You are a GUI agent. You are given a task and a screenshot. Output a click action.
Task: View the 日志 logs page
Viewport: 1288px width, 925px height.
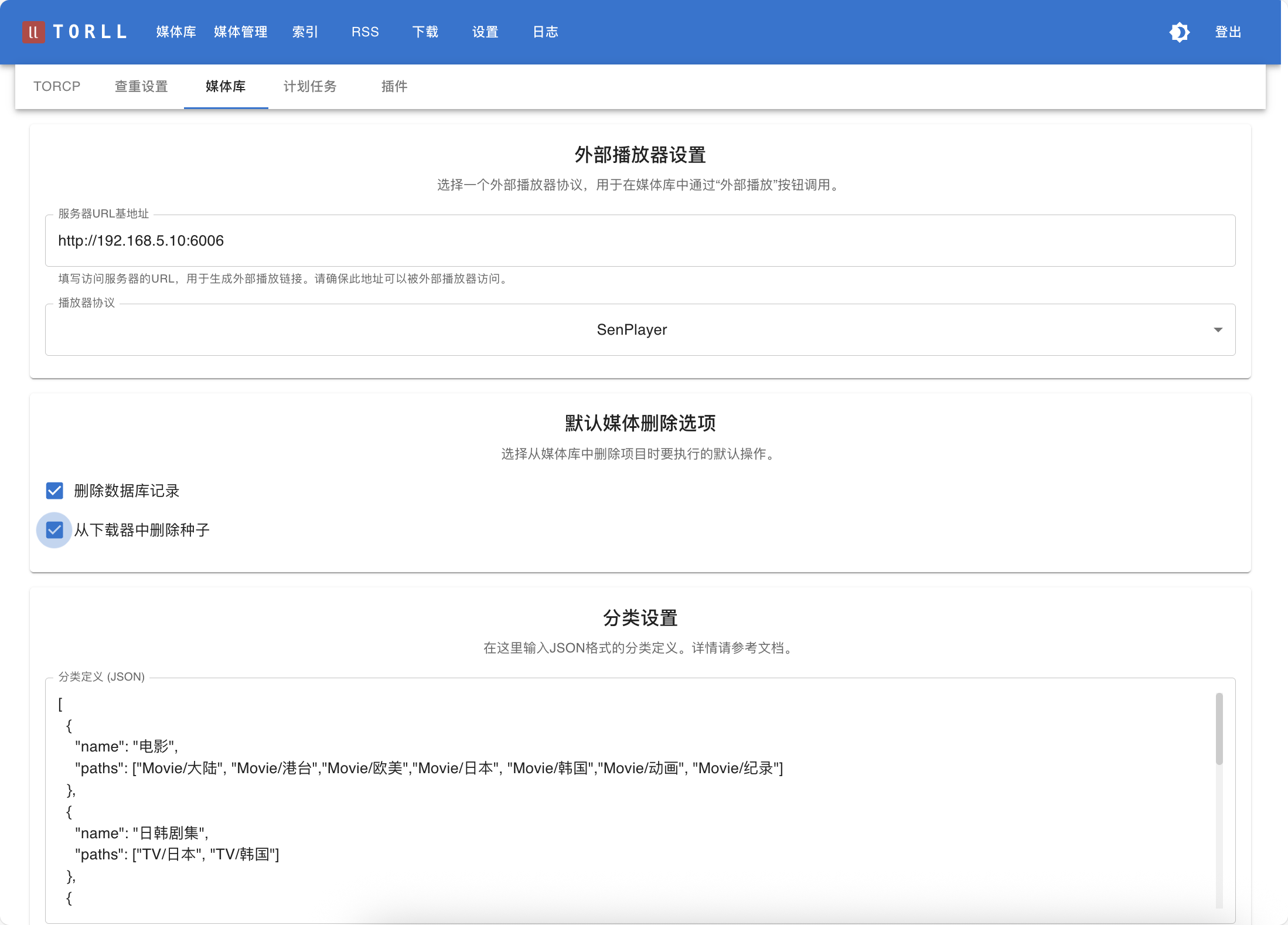point(545,32)
